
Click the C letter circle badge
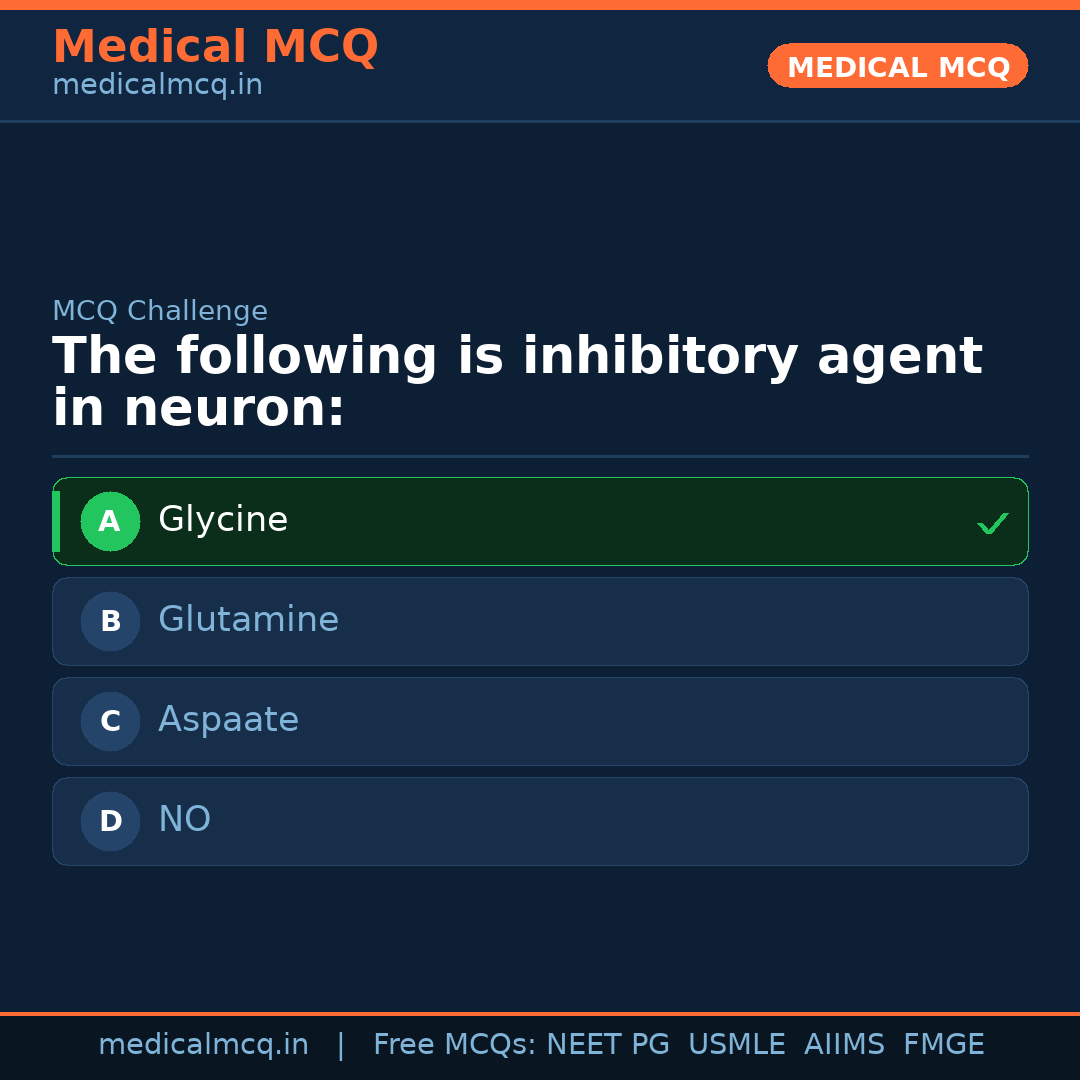(x=110, y=721)
